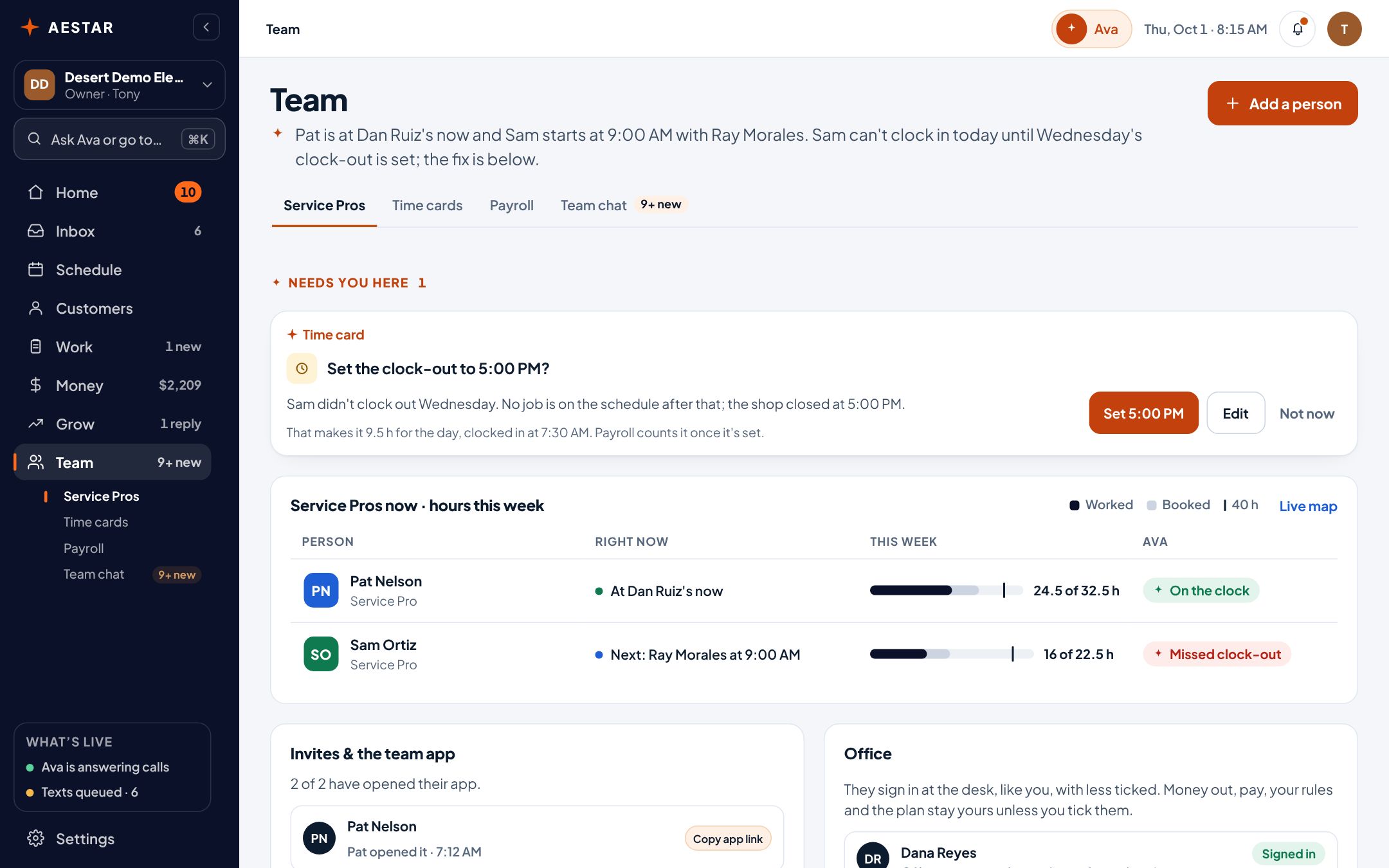Go to Schedule in the sidebar
This screenshot has height=868, width=1389.
113,269
